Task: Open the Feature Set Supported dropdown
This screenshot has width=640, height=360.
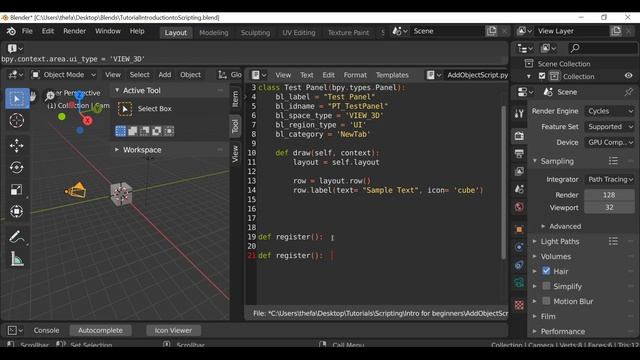Action: 610,127
